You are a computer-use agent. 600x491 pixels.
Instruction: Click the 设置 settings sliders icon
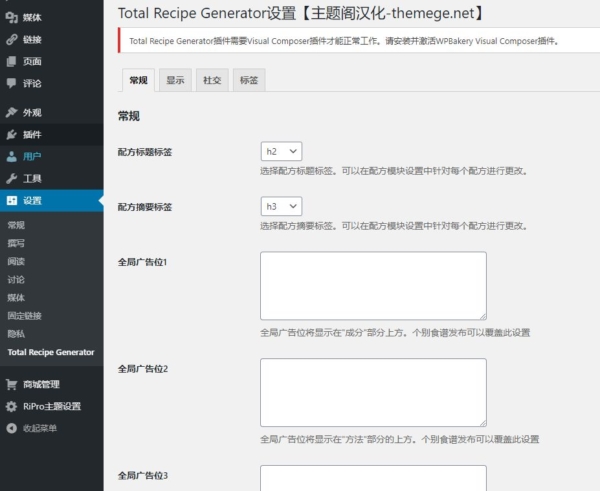click(x=11, y=201)
